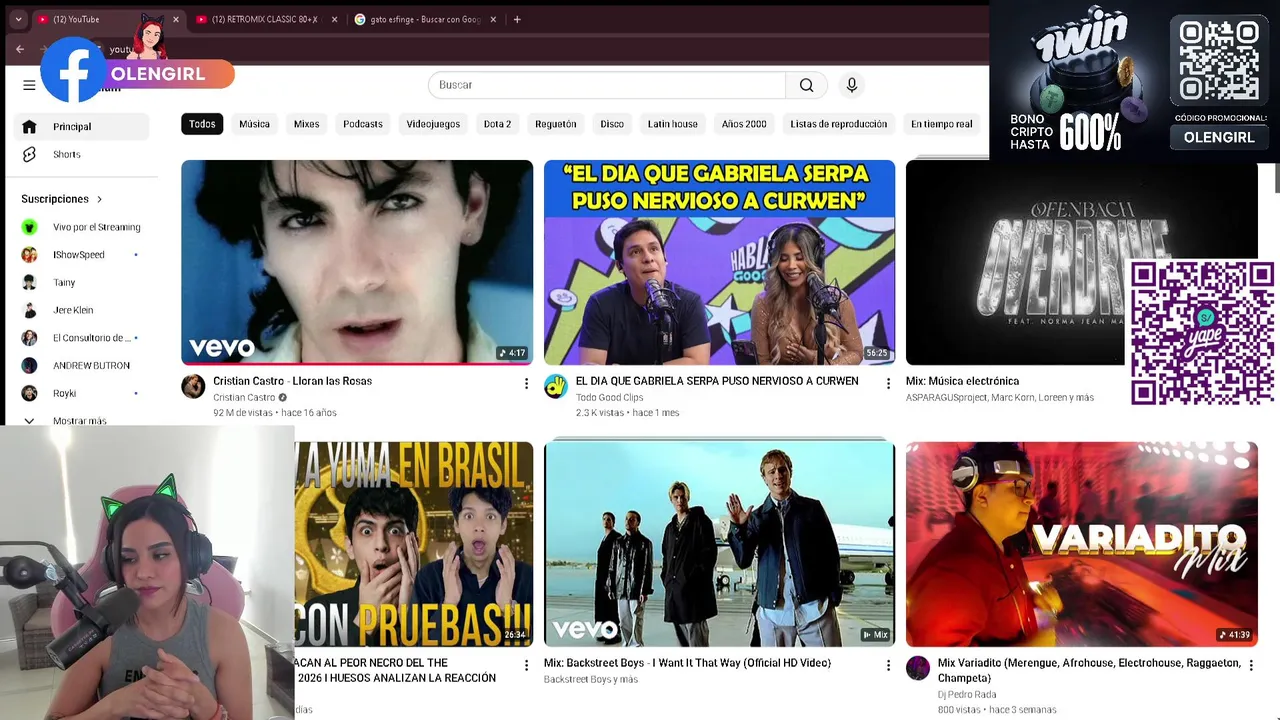The width and height of the screenshot is (1280, 720).
Task: Play the CON PRUEBAS video thumbnail
Action: [414, 544]
